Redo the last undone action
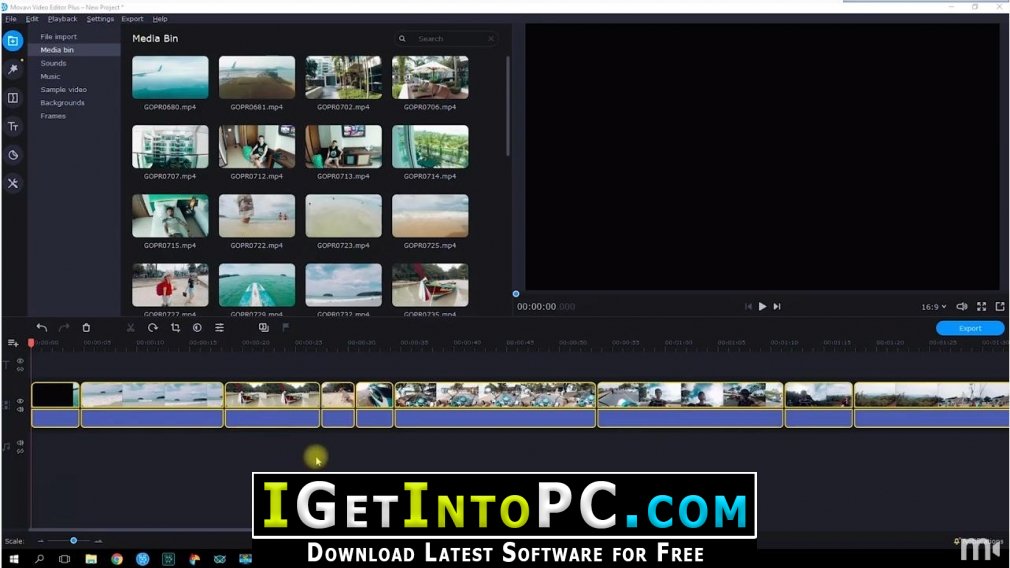 [64, 328]
